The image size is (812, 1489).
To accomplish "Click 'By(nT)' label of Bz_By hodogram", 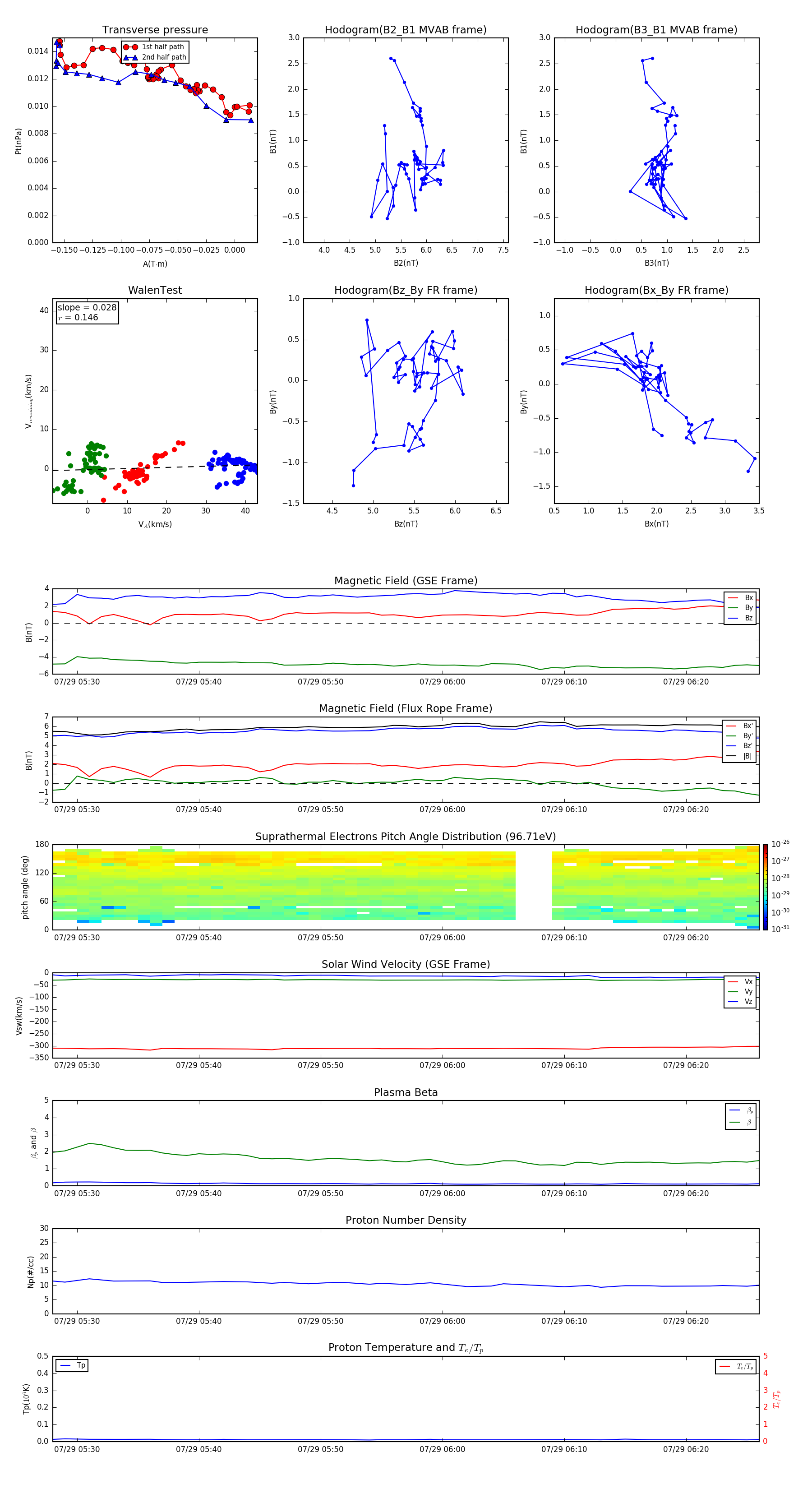I will click(x=273, y=401).
